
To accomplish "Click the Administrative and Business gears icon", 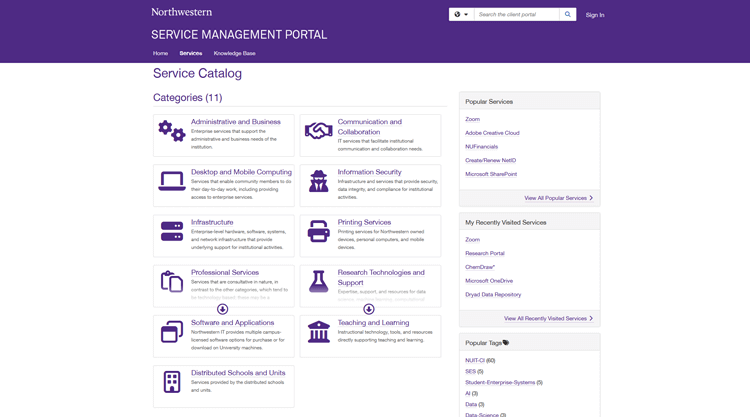I will pyautogui.click(x=172, y=131).
